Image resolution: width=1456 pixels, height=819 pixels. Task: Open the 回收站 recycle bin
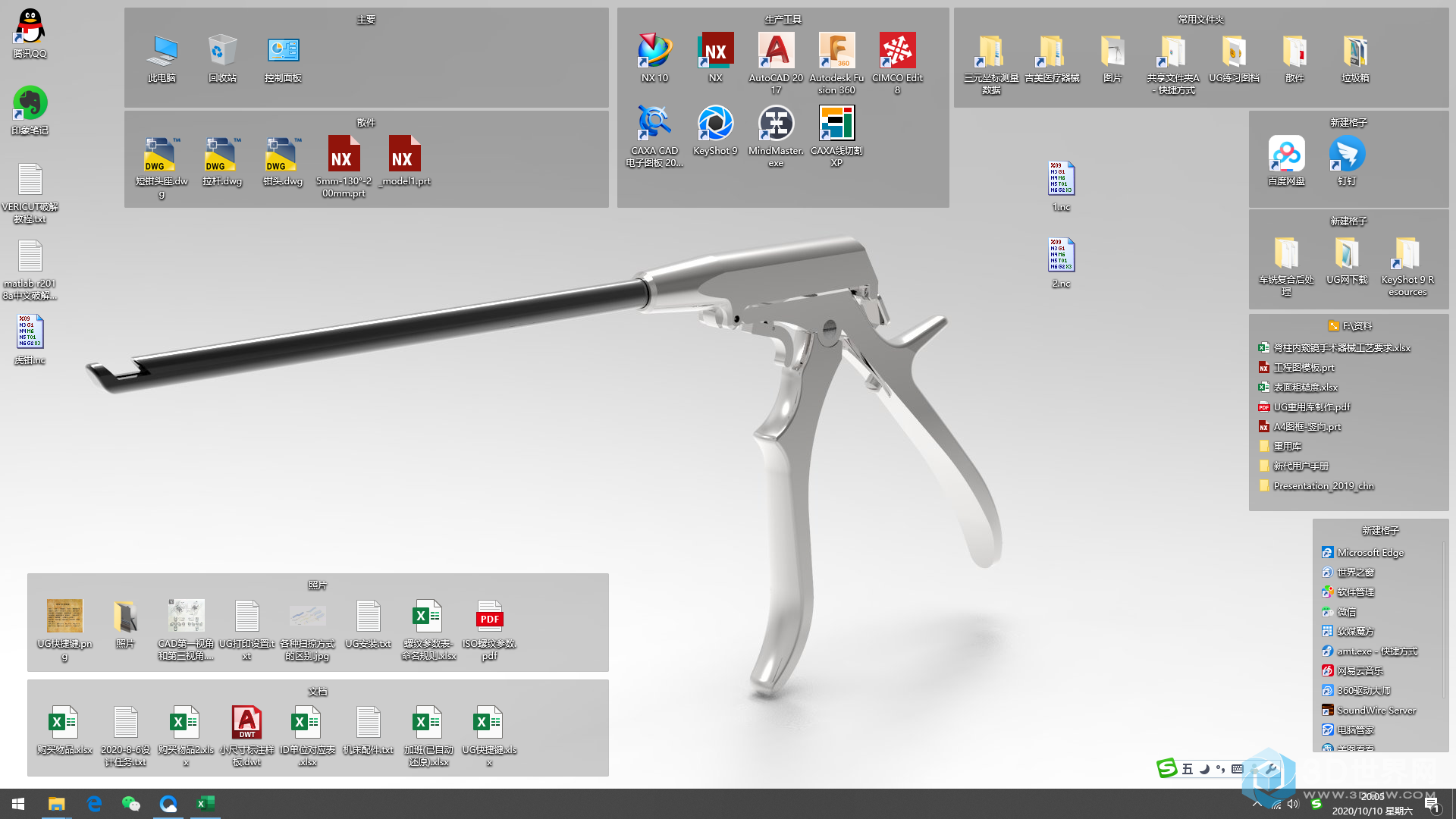222,58
